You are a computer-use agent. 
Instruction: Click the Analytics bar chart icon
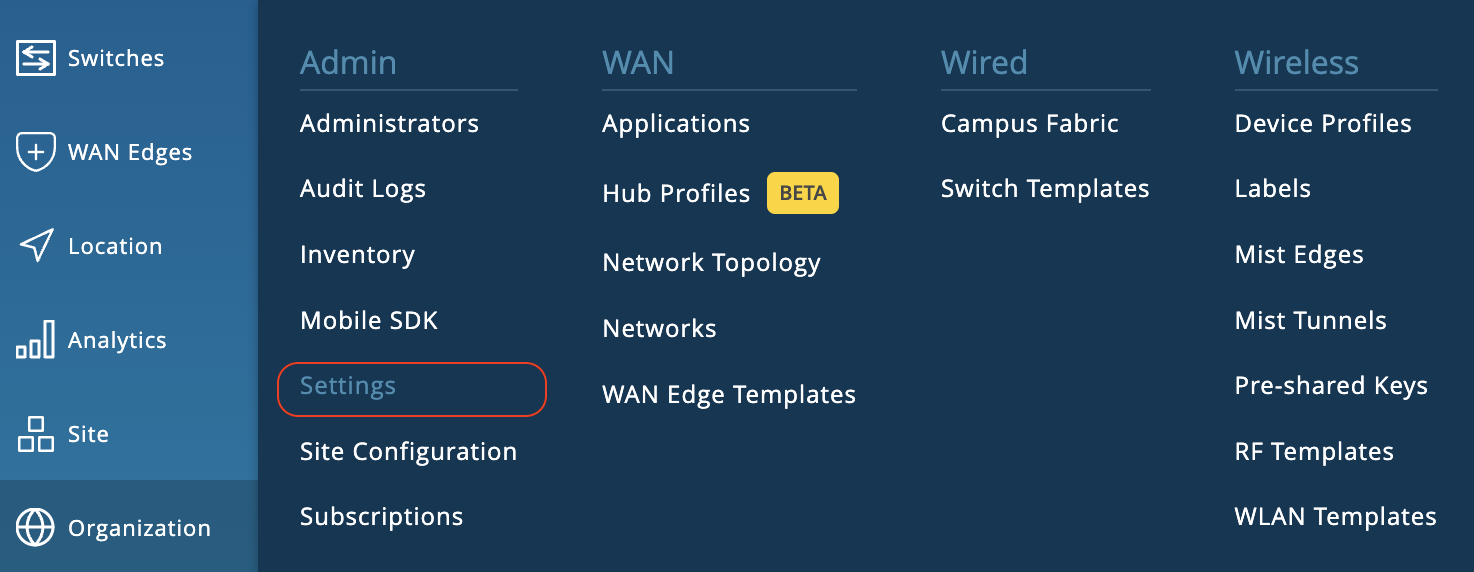pyautogui.click(x=36, y=341)
